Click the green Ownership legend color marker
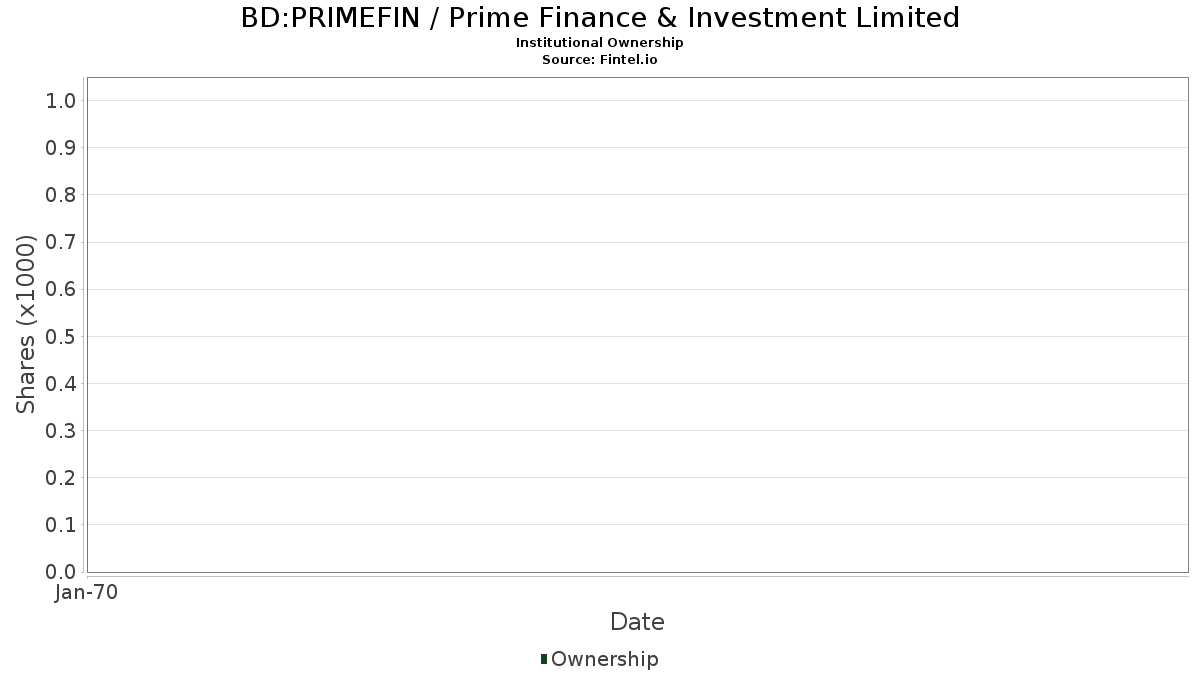 point(544,659)
